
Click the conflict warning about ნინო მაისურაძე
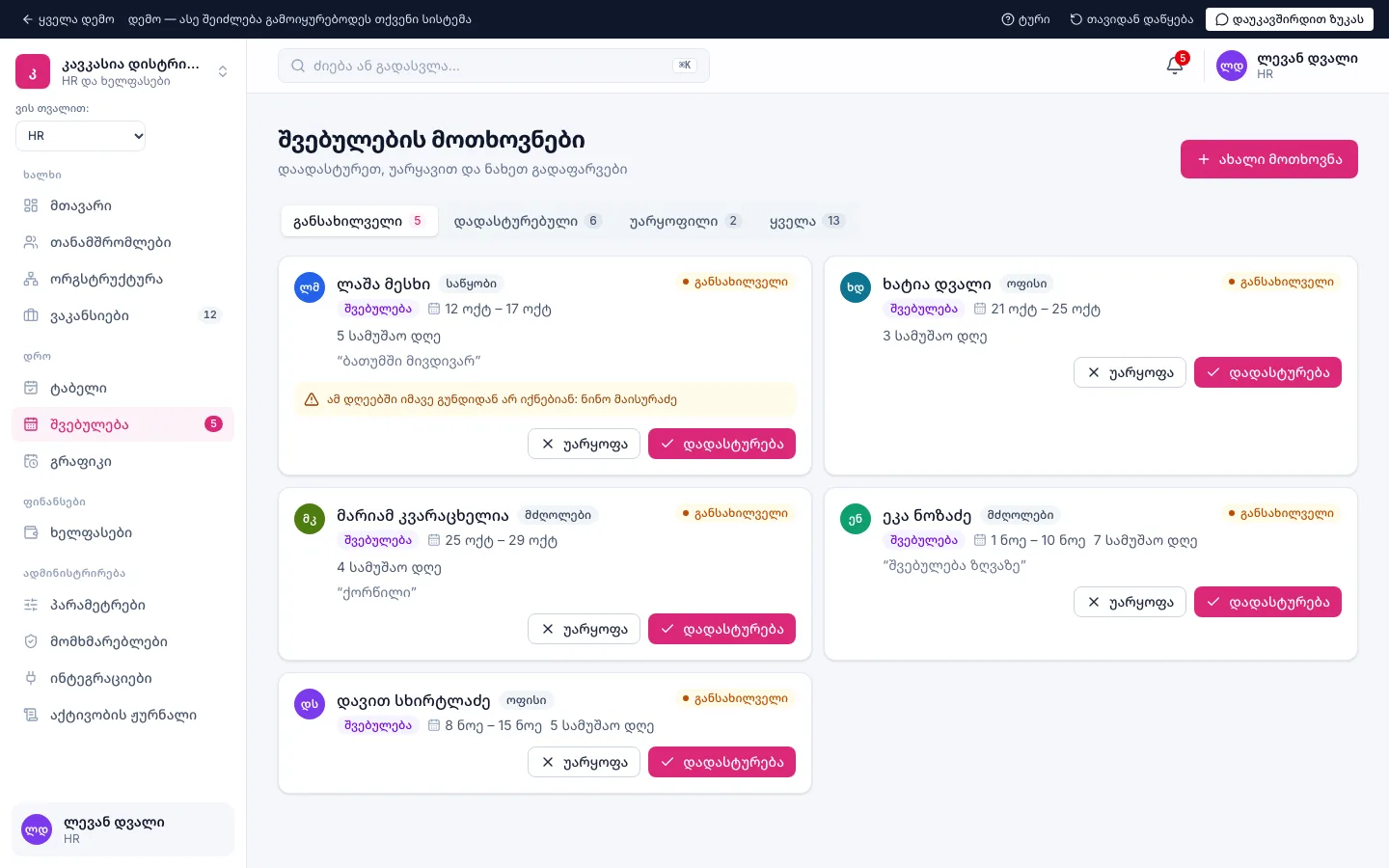point(545,399)
